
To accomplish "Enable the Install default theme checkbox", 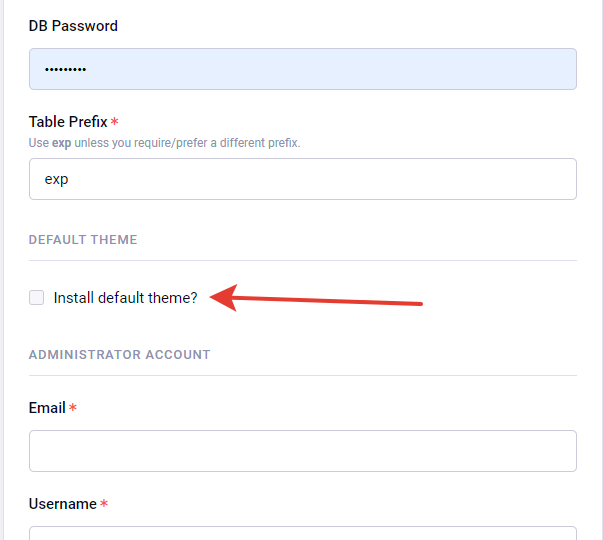I will point(37,297).
